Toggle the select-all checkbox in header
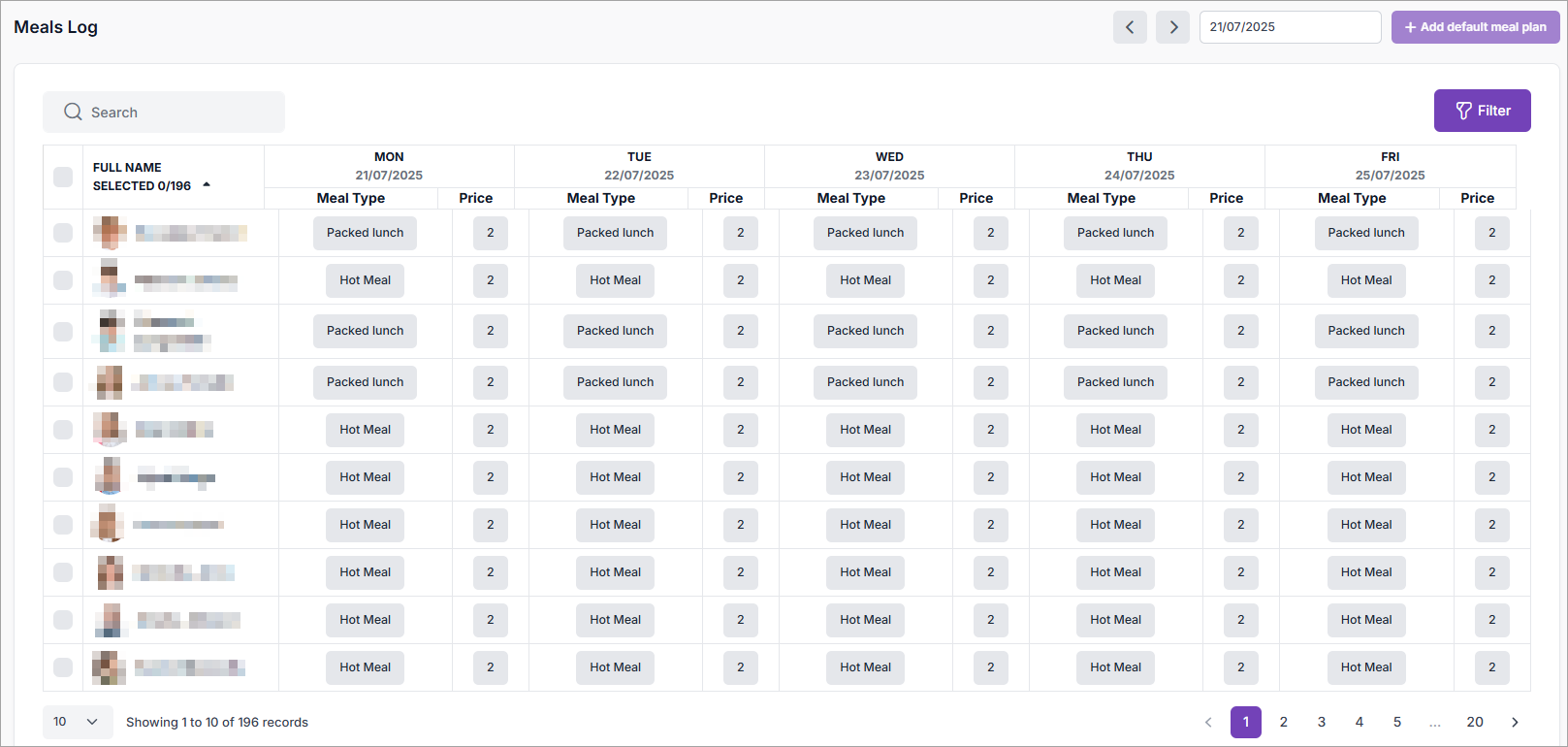 (x=63, y=177)
